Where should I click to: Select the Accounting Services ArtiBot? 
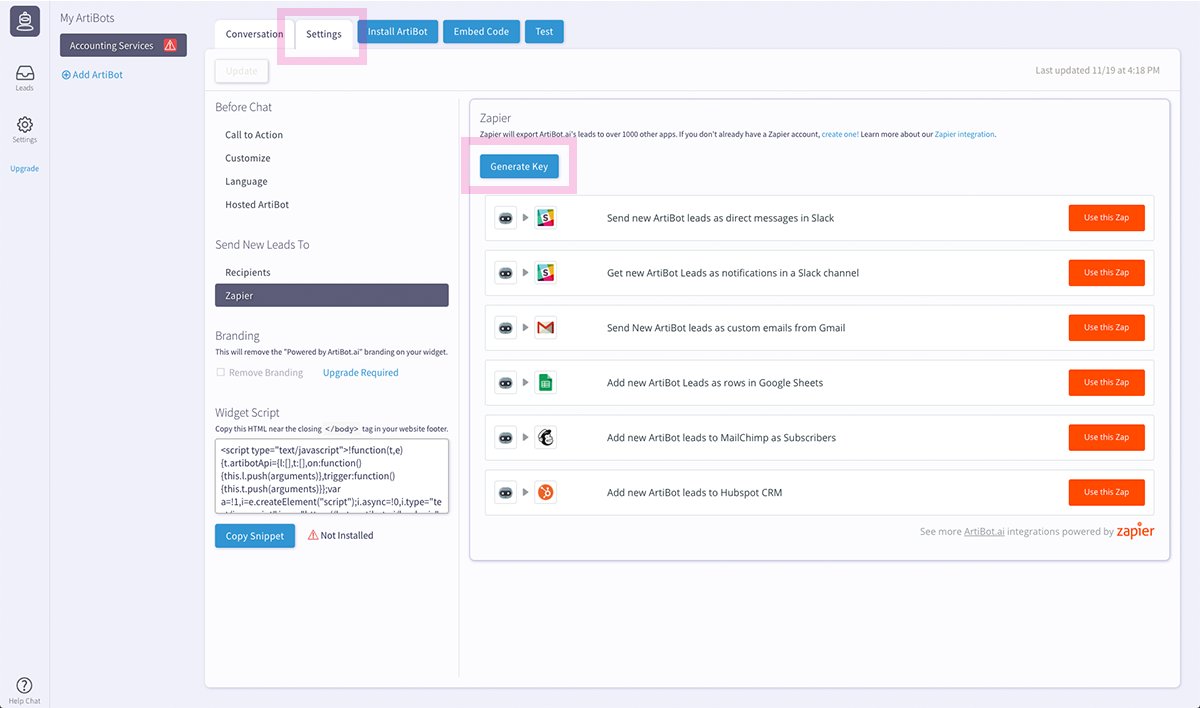tap(123, 45)
